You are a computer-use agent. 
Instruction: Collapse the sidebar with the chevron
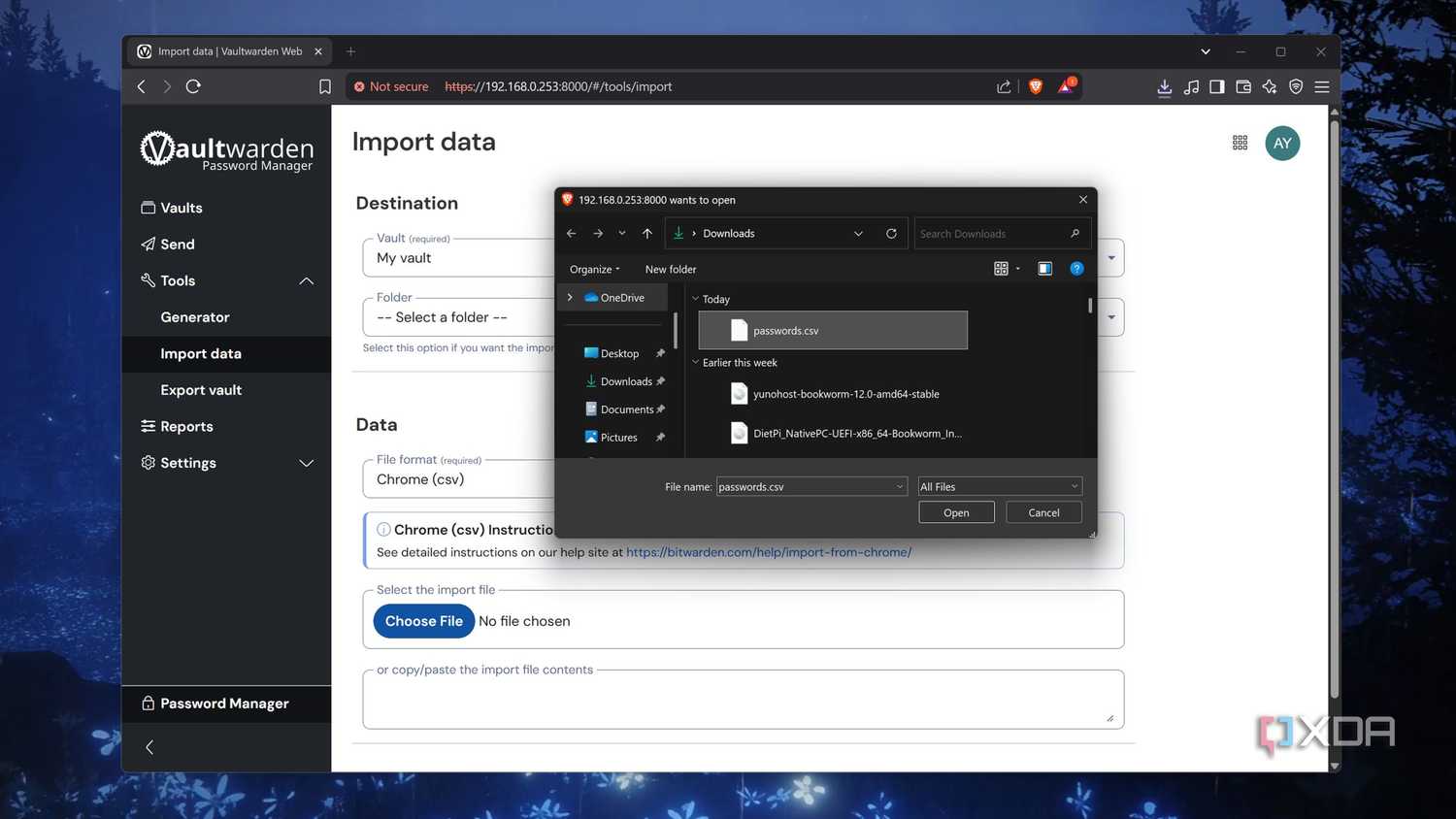point(149,747)
